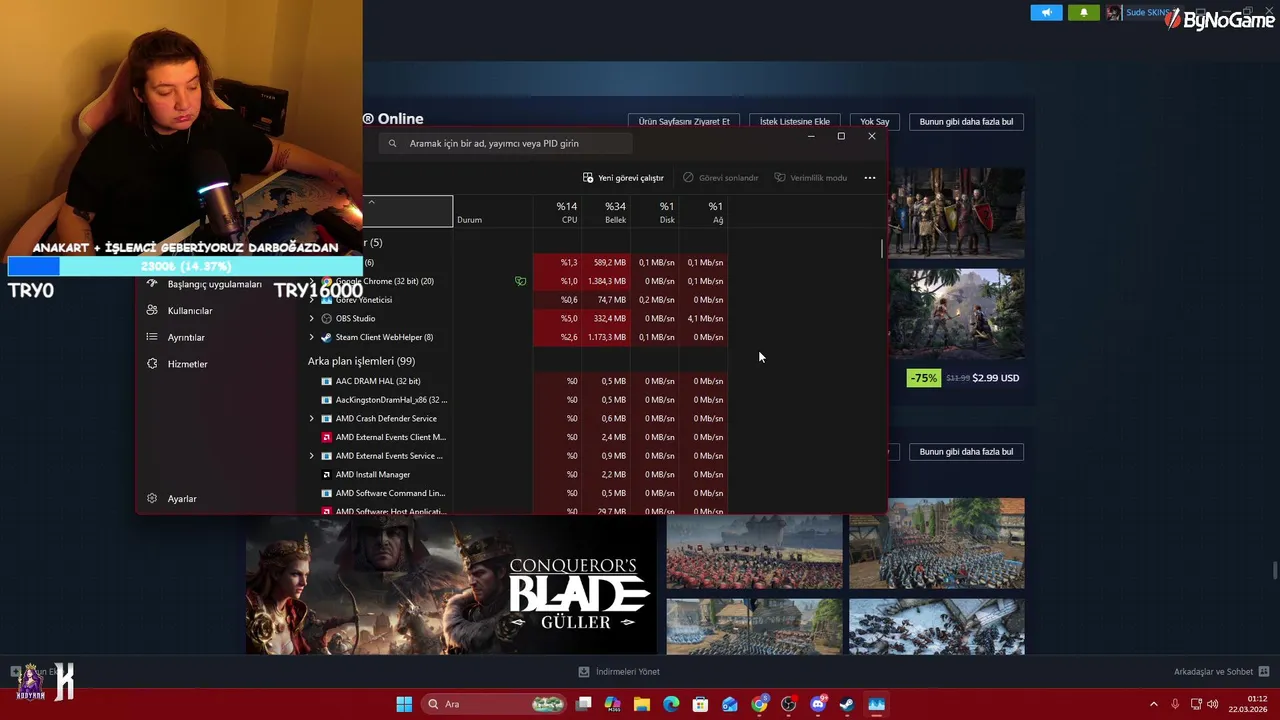Click the Ayrıntılar list icon
The width and height of the screenshot is (1280, 720).
point(152,337)
